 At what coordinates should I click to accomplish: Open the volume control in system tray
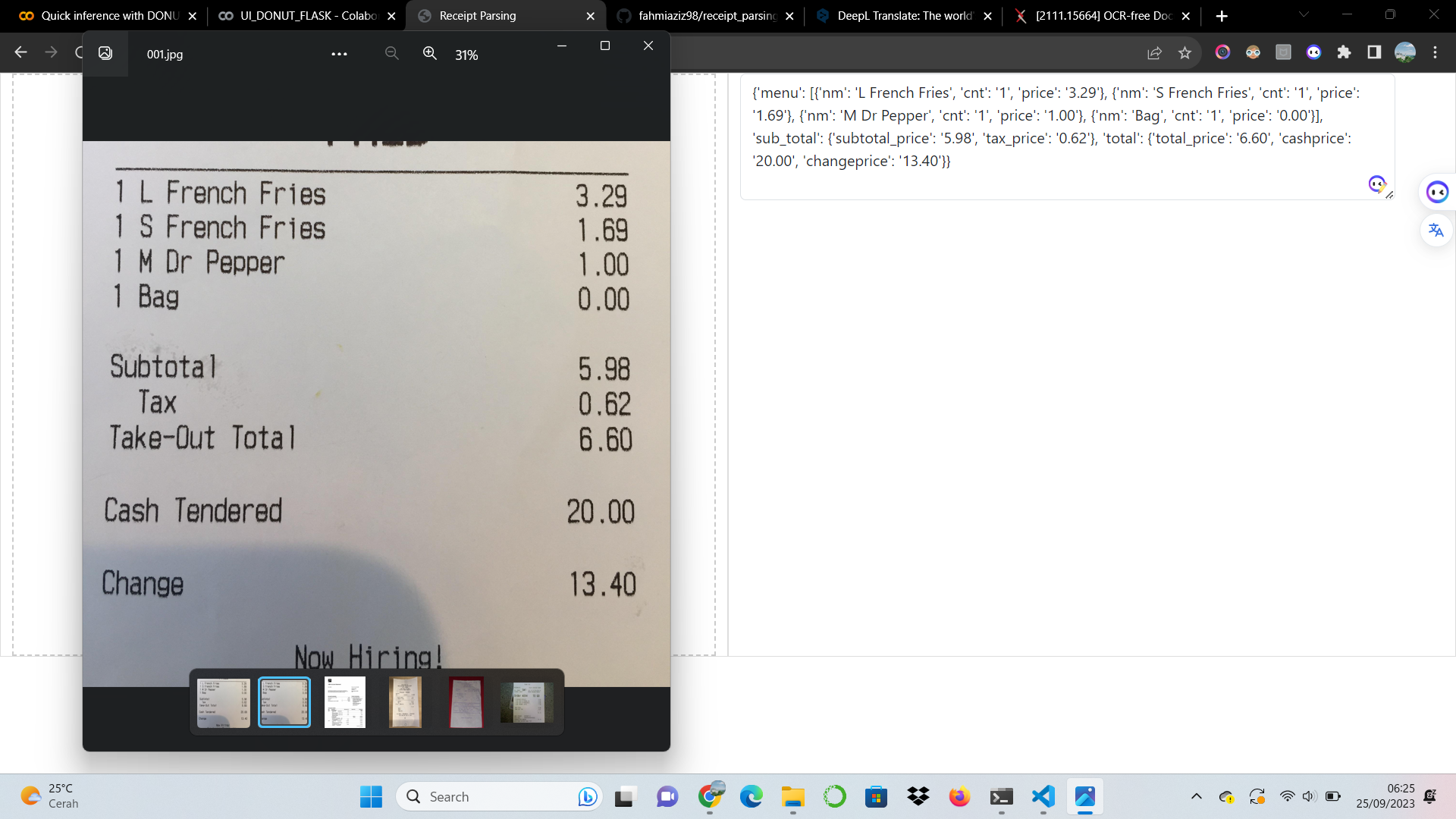coord(1309,796)
